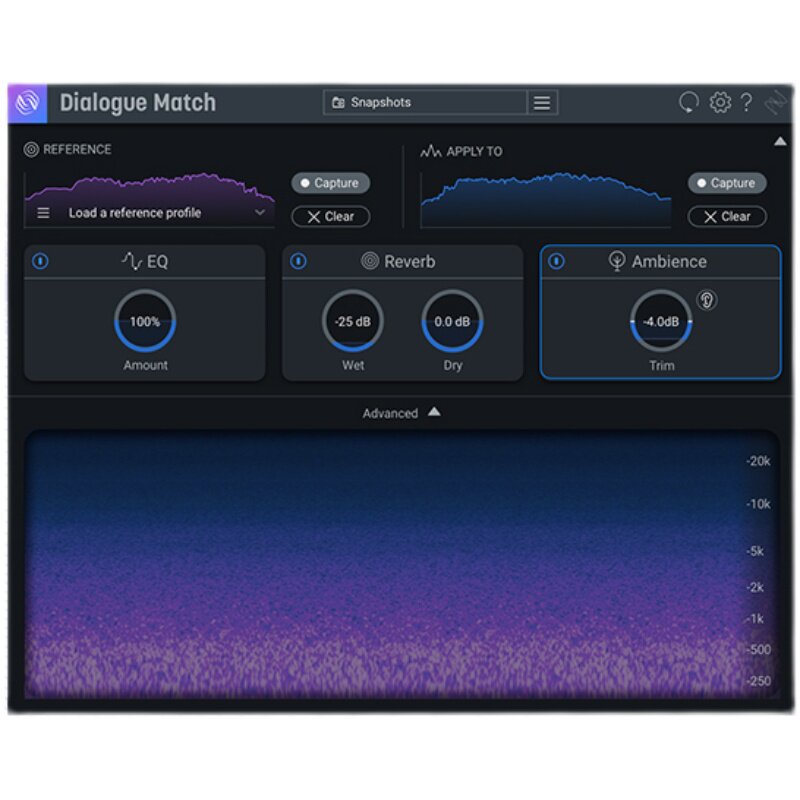Image resolution: width=800 pixels, height=800 pixels.
Task: Select the Reverb module header title
Action: [410, 262]
